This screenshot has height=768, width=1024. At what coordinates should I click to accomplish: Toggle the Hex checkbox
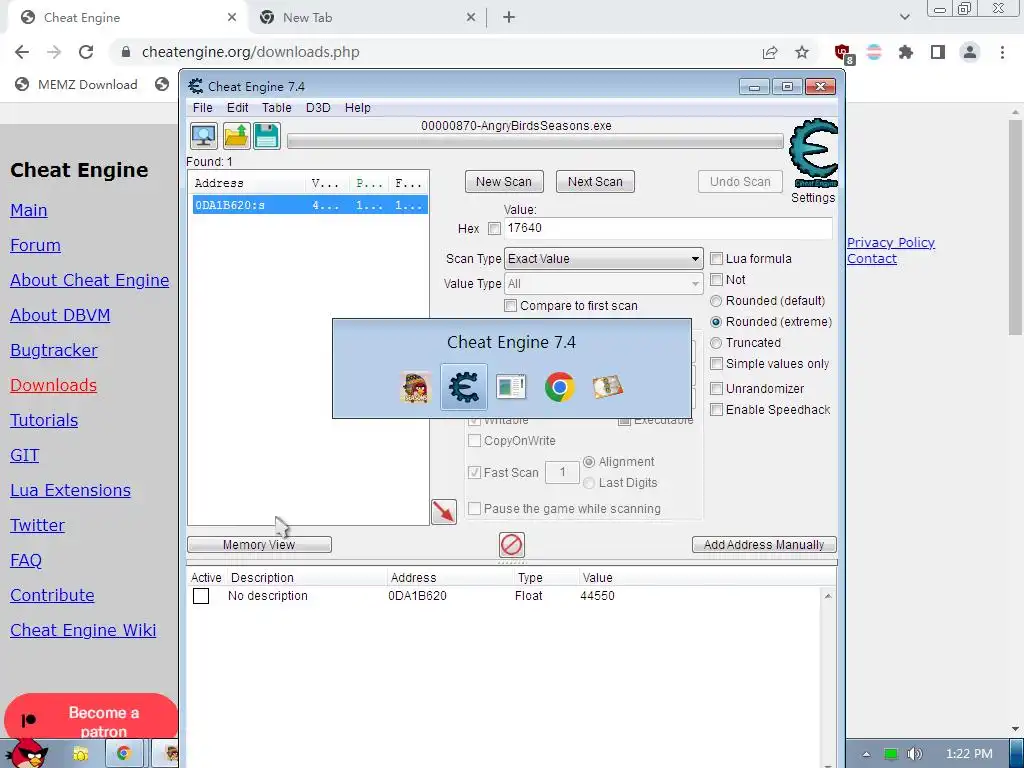494,229
